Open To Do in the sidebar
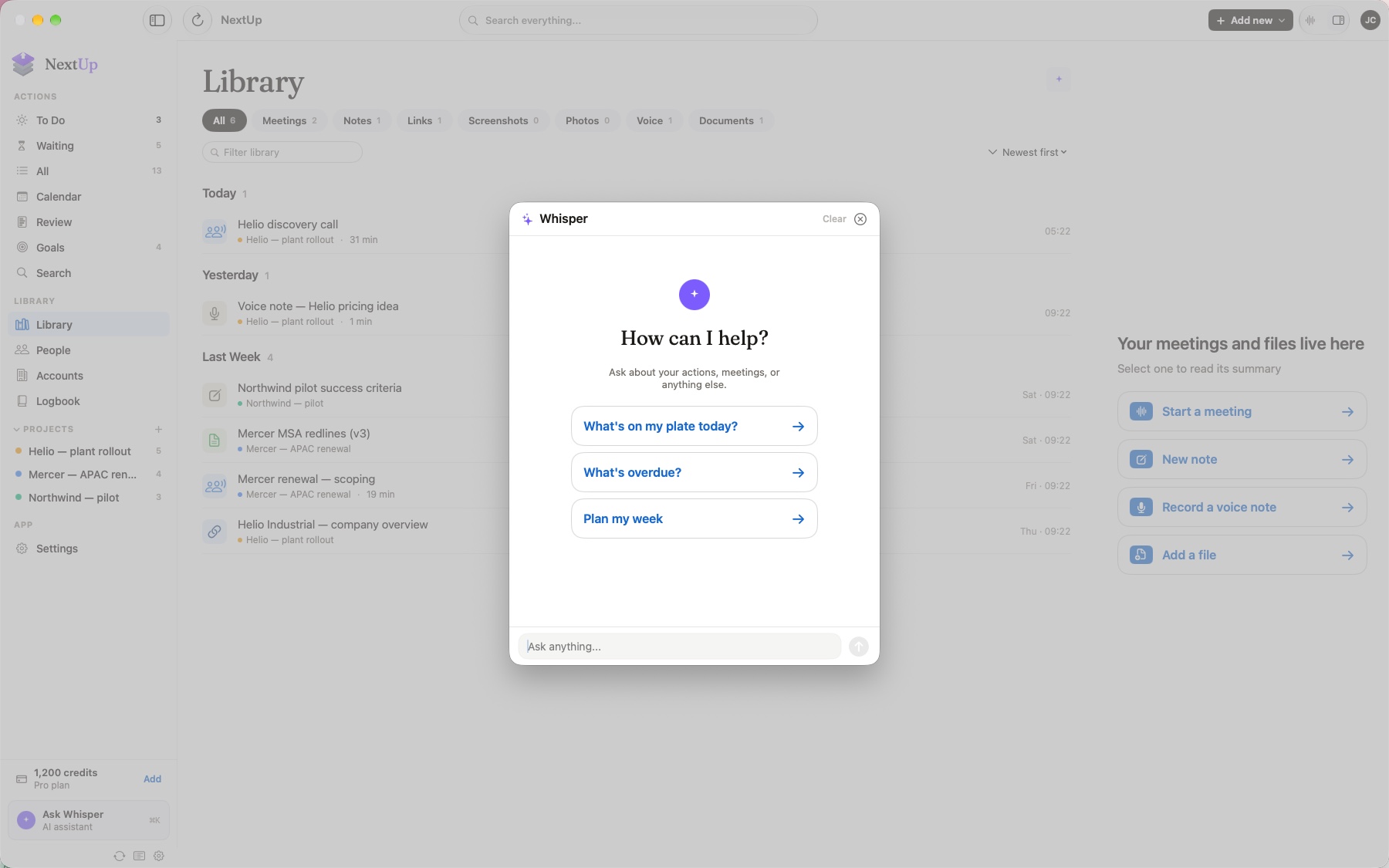Screen dimensions: 1389x868 coord(89,120)
